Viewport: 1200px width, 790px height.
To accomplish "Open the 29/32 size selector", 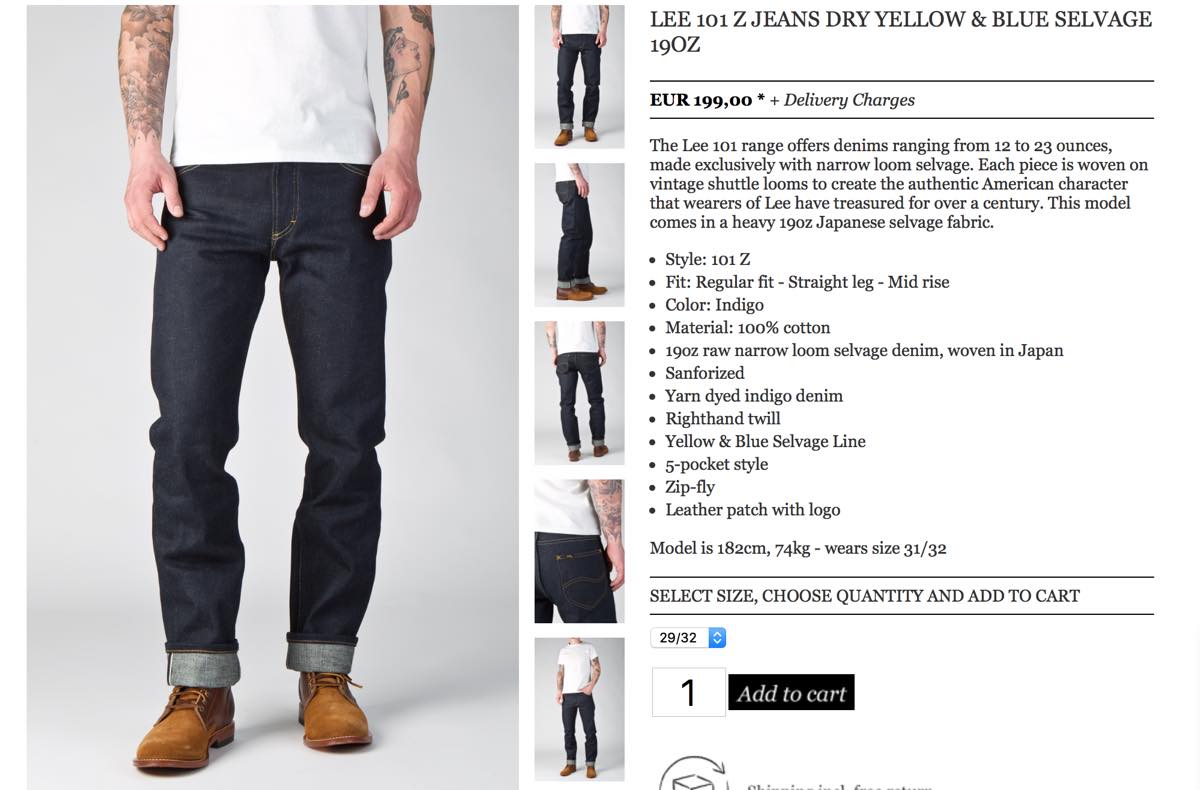I will (688, 637).
